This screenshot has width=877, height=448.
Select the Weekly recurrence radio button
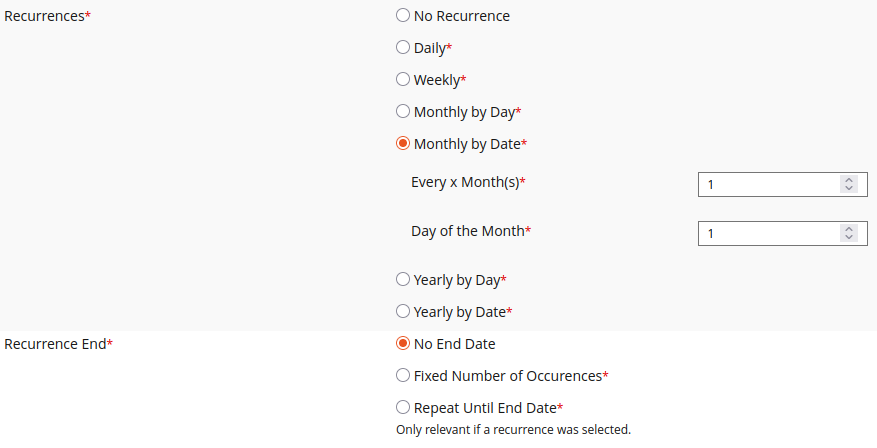tap(403, 79)
